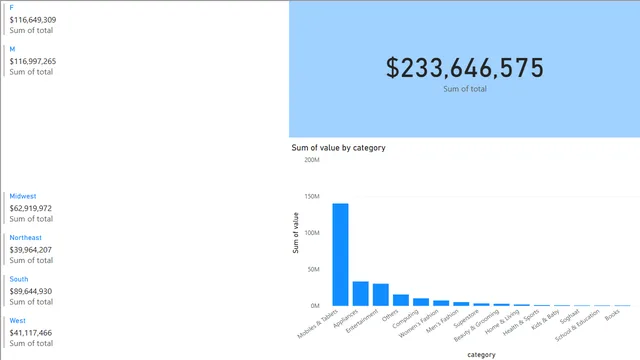This screenshot has width=640, height=360.
Task: Select the F gender card label
Action: [11, 8]
